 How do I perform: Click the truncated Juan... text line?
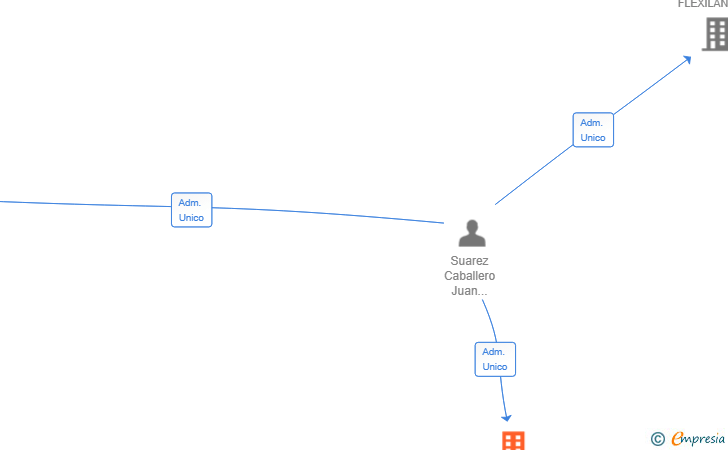pyautogui.click(x=469, y=291)
